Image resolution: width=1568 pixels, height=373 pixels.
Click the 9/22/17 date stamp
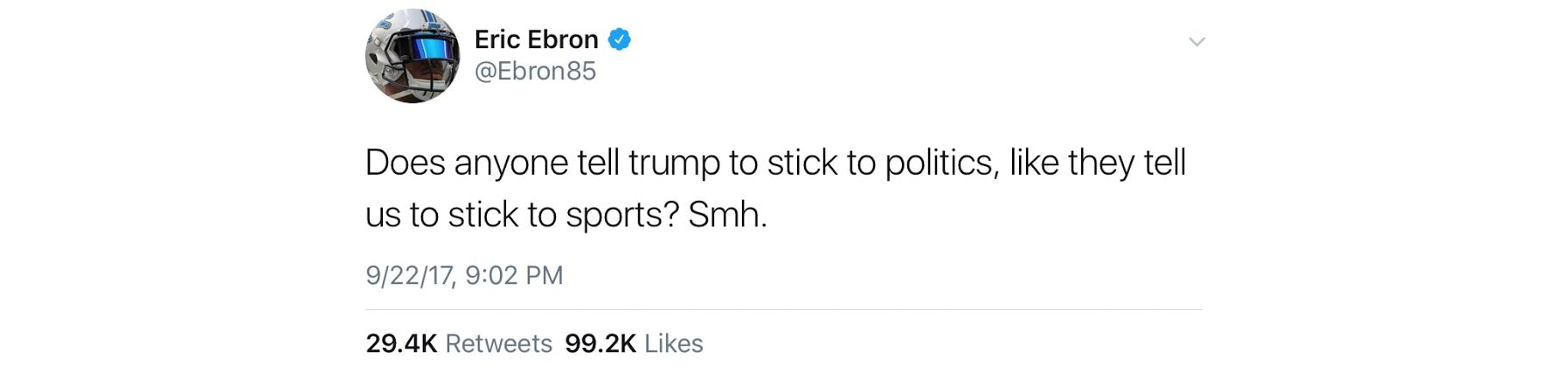(410, 275)
